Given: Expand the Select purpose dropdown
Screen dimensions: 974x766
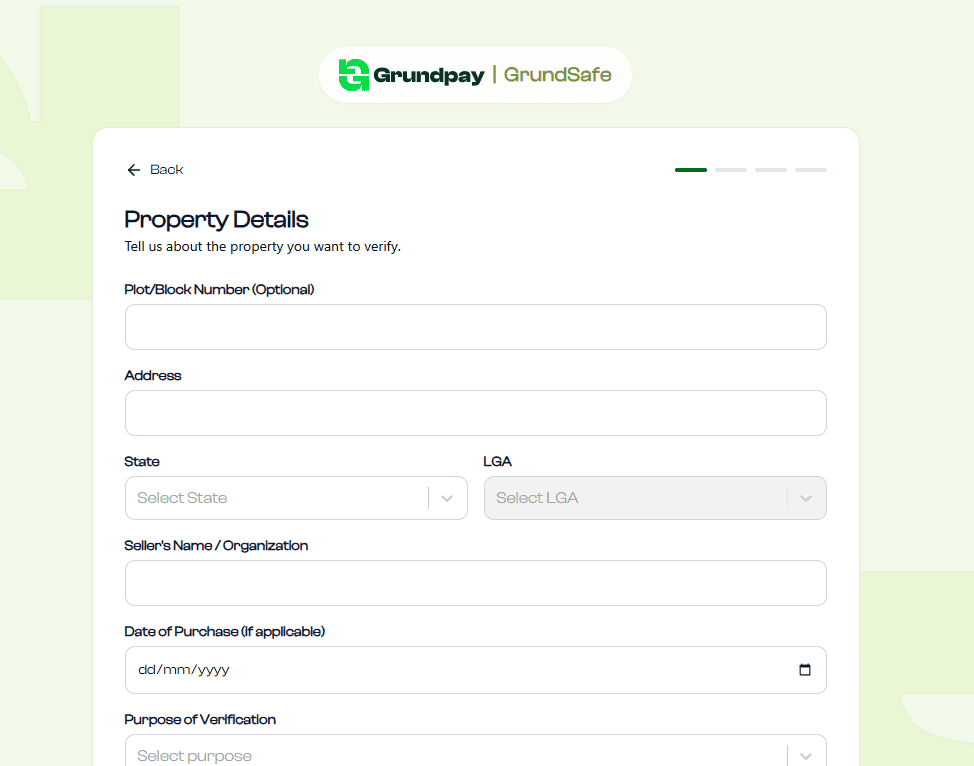Looking at the screenshot, I should click(455, 755).
